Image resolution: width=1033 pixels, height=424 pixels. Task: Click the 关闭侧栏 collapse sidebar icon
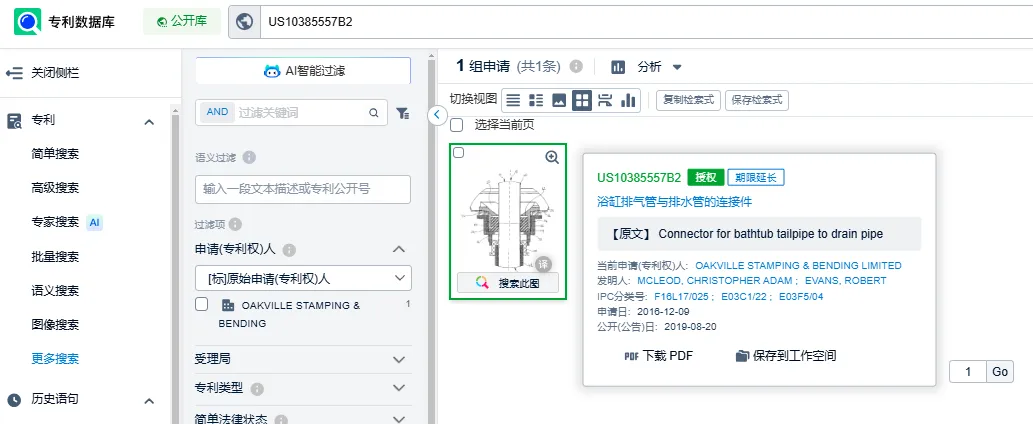(14, 73)
